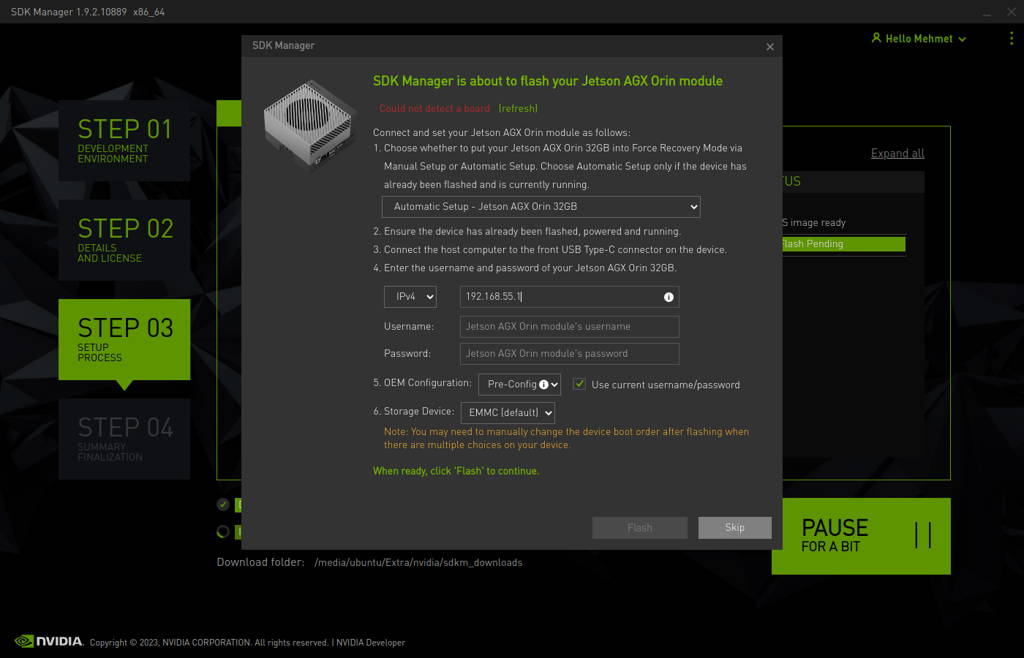Close the SDK Manager flash dialog
The image size is (1024, 658).
[x=770, y=46]
